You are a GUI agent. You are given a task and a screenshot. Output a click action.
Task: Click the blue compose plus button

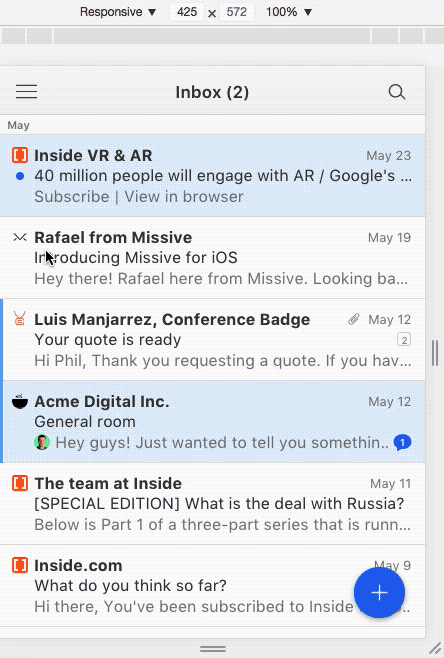click(x=379, y=593)
